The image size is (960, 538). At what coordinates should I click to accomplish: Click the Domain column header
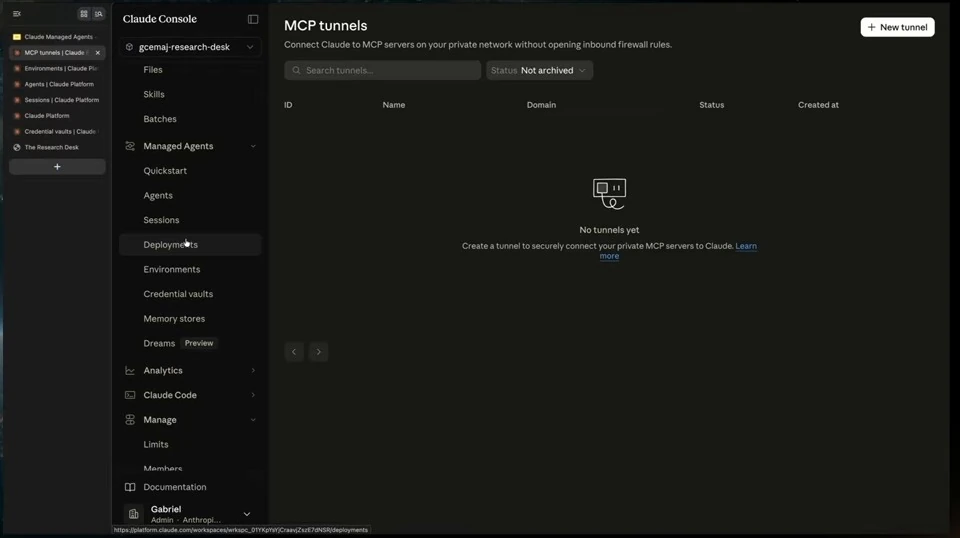point(541,105)
